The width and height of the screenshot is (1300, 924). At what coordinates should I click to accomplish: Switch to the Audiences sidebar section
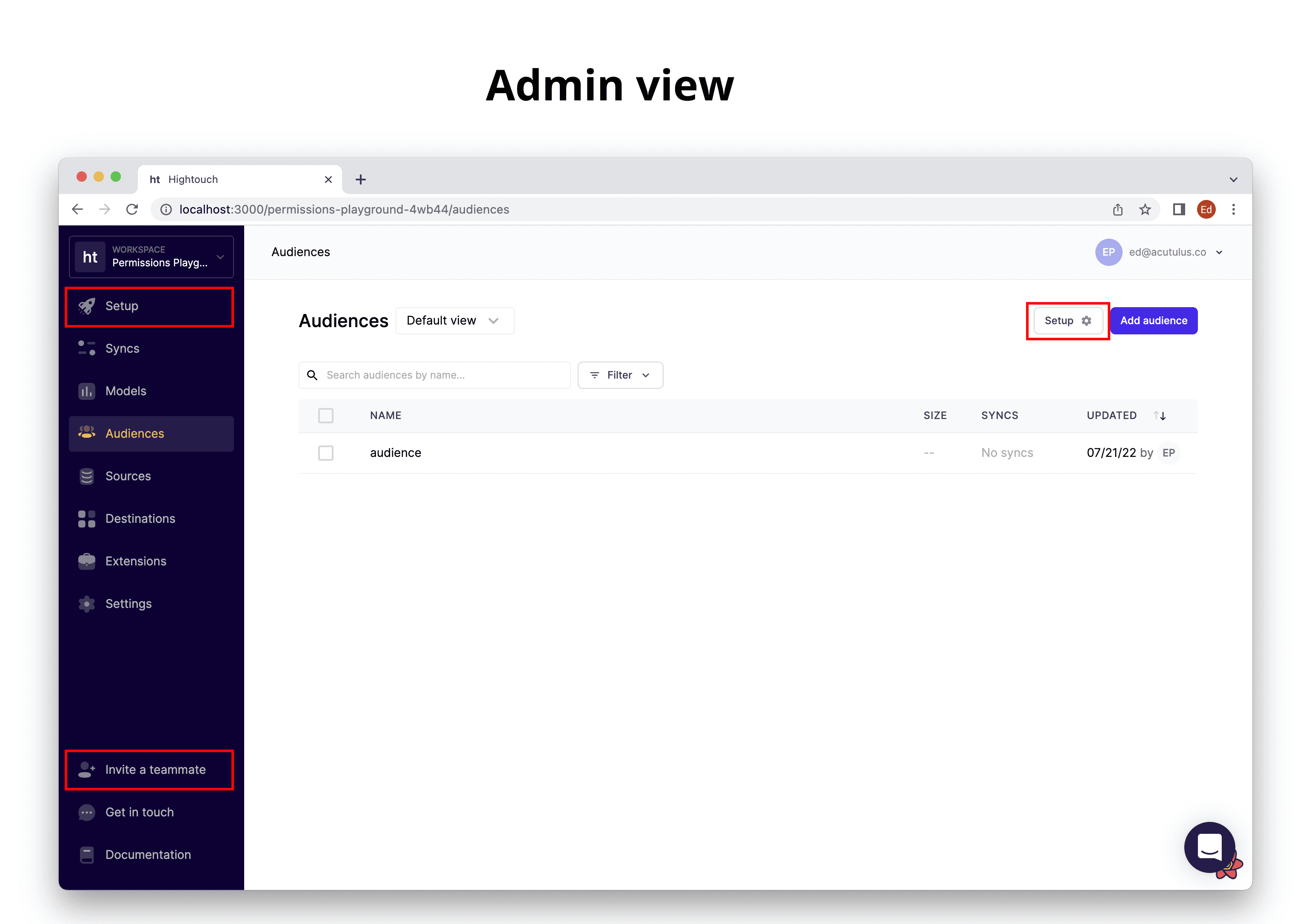(135, 433)
